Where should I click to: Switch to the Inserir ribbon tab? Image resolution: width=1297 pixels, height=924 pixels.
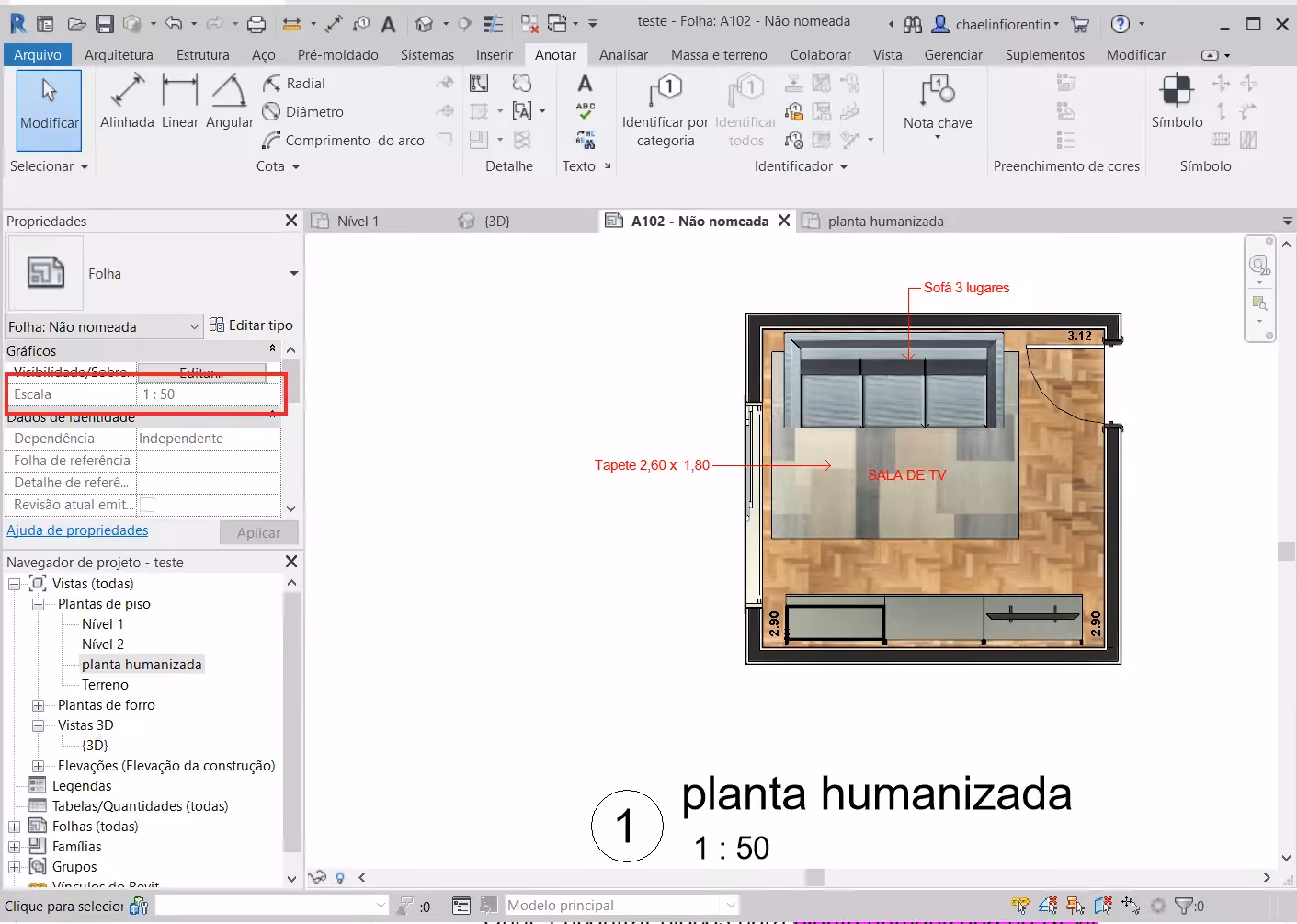pyautogui.click(x=494, y=55)
